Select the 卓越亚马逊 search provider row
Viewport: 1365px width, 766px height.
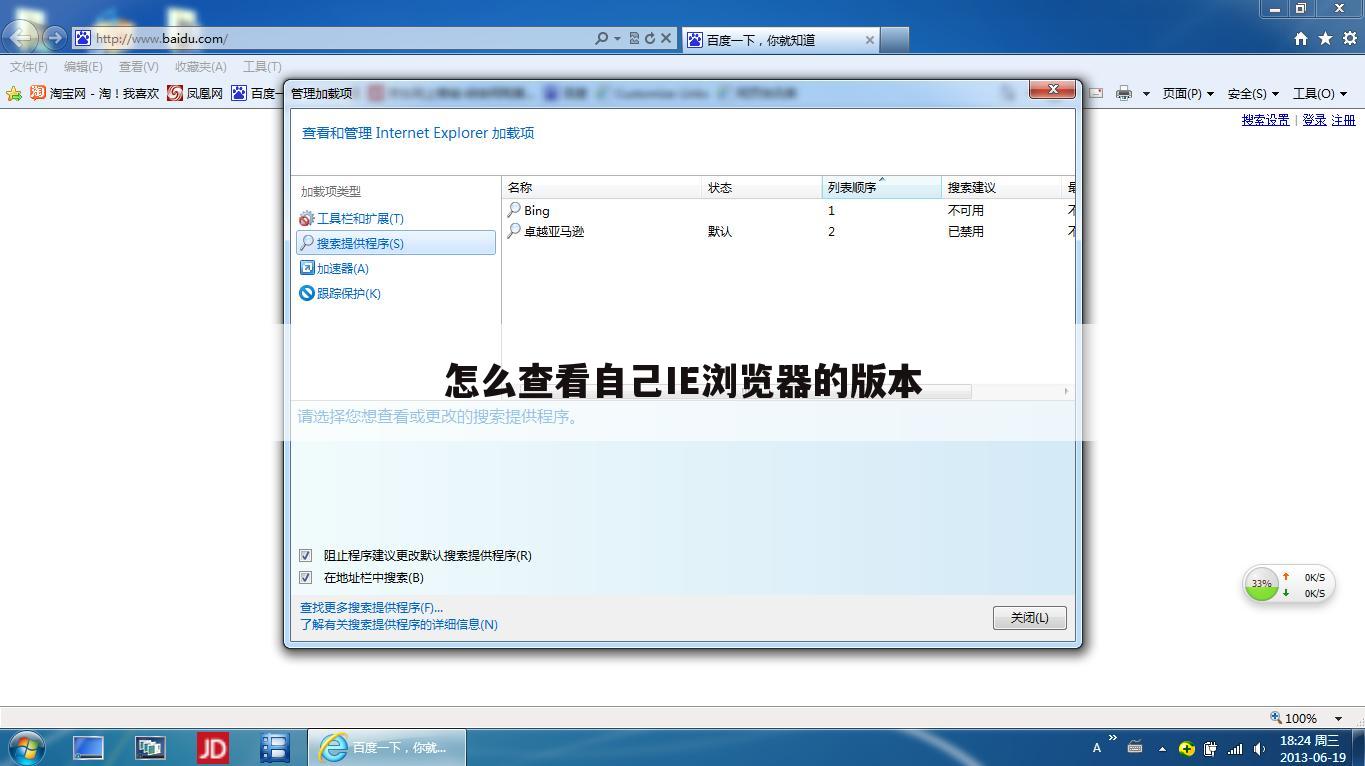coord(788,231)
